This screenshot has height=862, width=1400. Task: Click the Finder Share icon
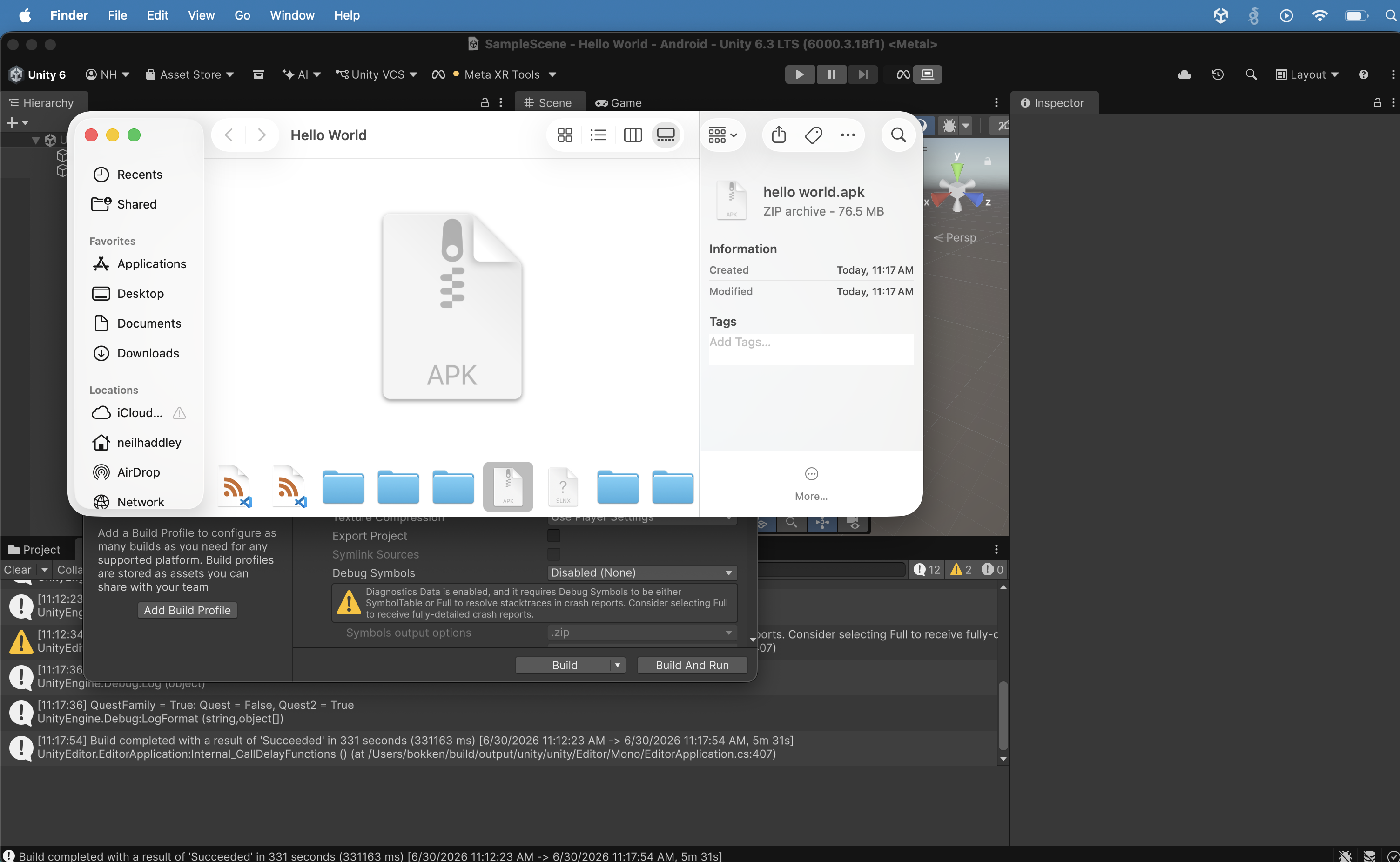tap(779, 135)
